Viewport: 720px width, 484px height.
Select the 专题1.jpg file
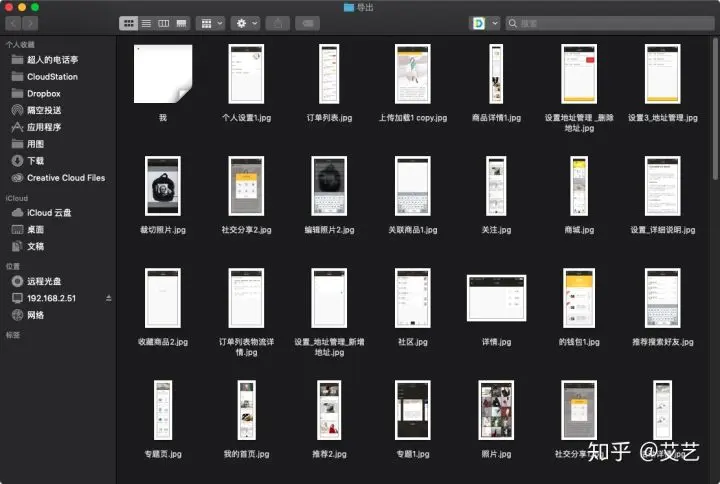(x=413, y=410)
